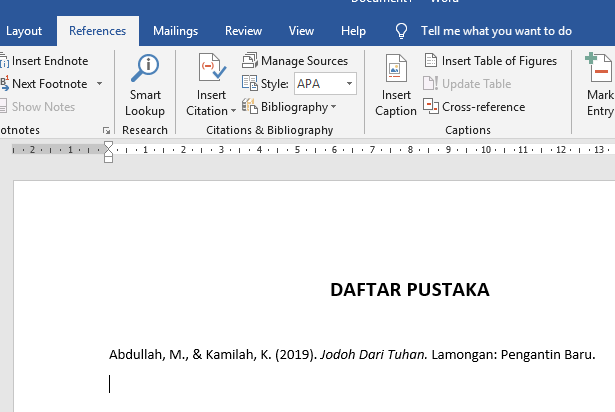This screenshot has height=412, width=615.
Task: Click the Show Notes label
Action: [43, 107]
